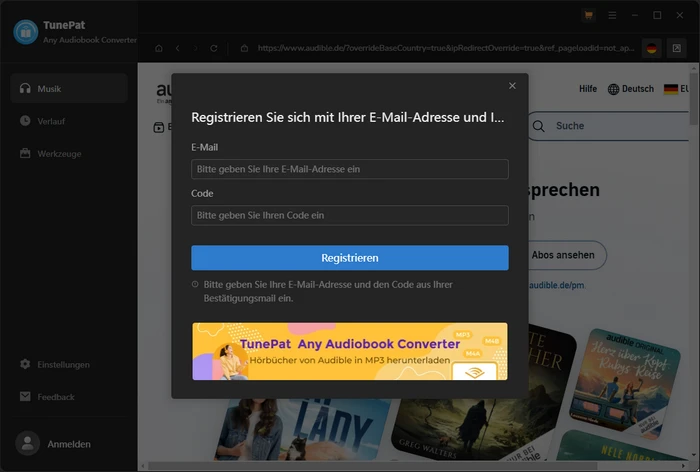700x472 pixels.
Task: Click the info icon beside the hint text
Action: pos(195,284)
